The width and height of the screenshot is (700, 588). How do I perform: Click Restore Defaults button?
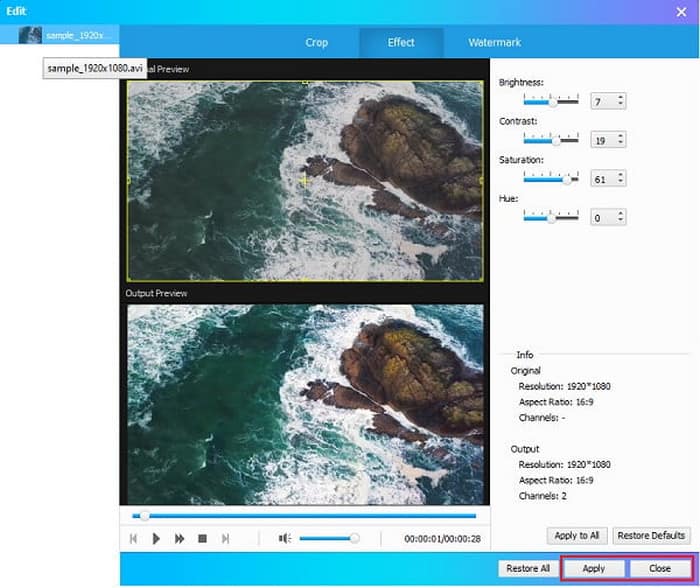651,535
